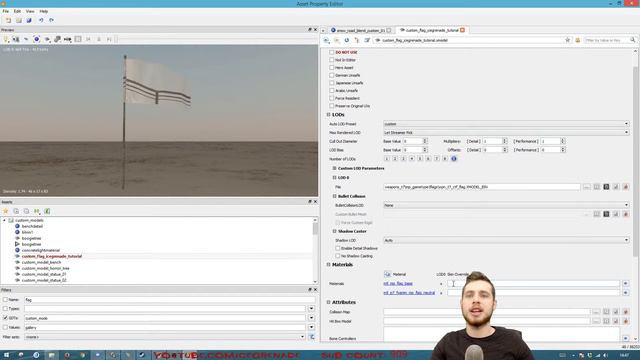Open the Filter sets dropdown

coord(165,337)
